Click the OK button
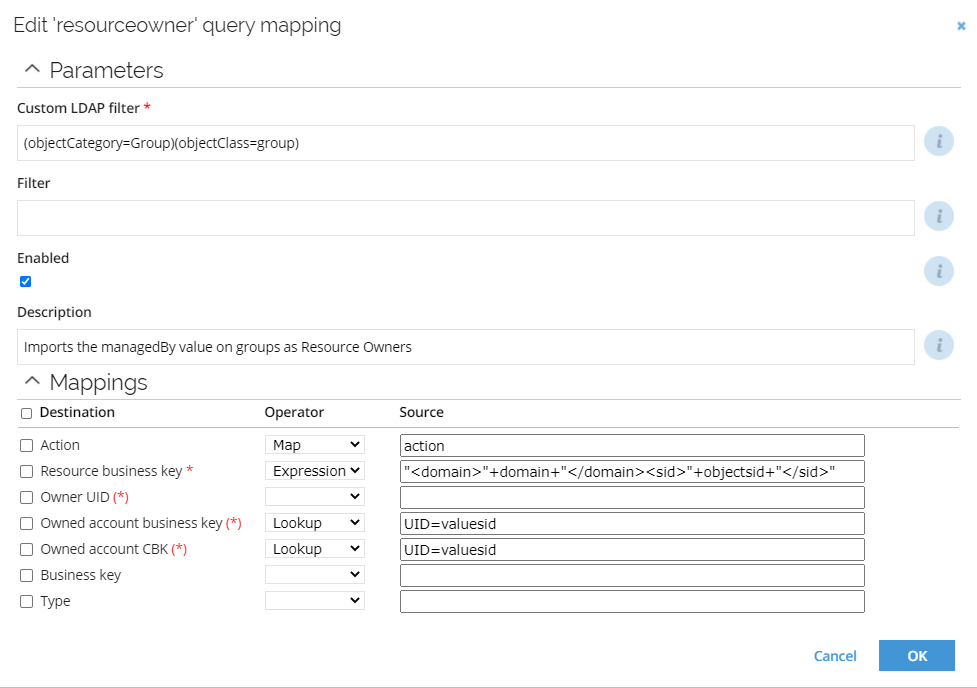Screen dimensions: 977x688 (917, 656)
